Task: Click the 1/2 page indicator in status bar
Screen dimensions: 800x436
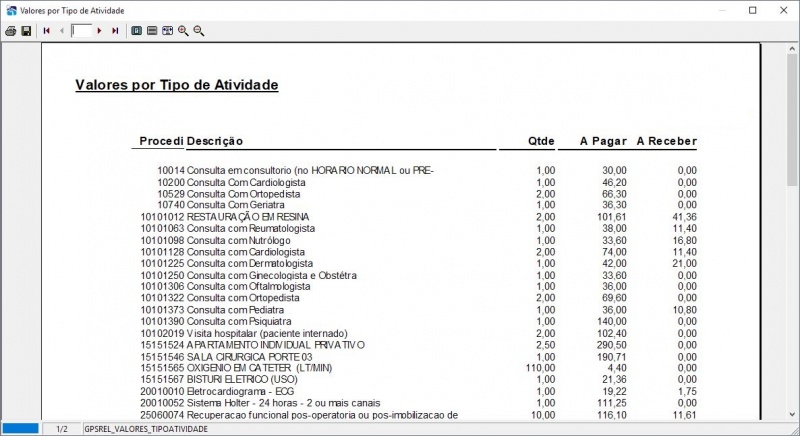Action: [x=62, y=429]
